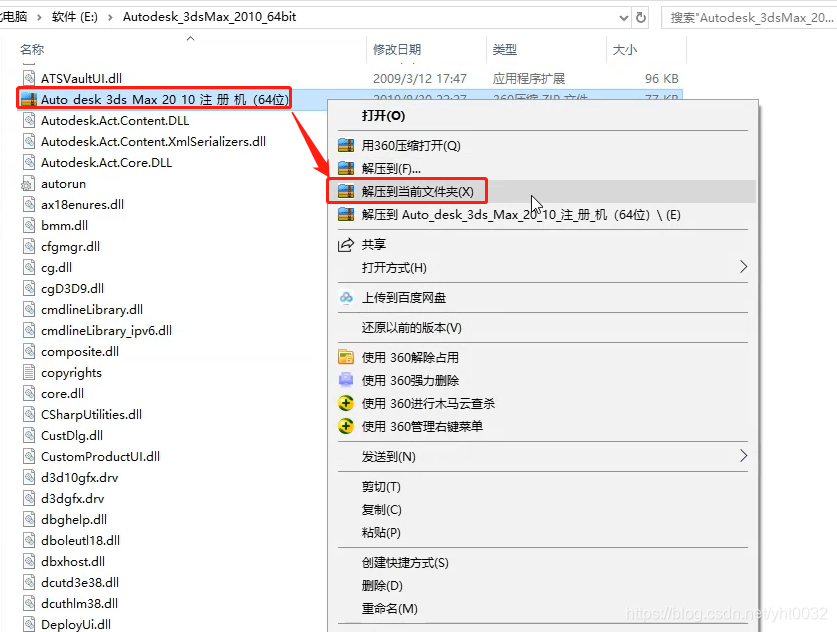Click the folder icon of 使用 360解除占用

[x=346, y=357]
